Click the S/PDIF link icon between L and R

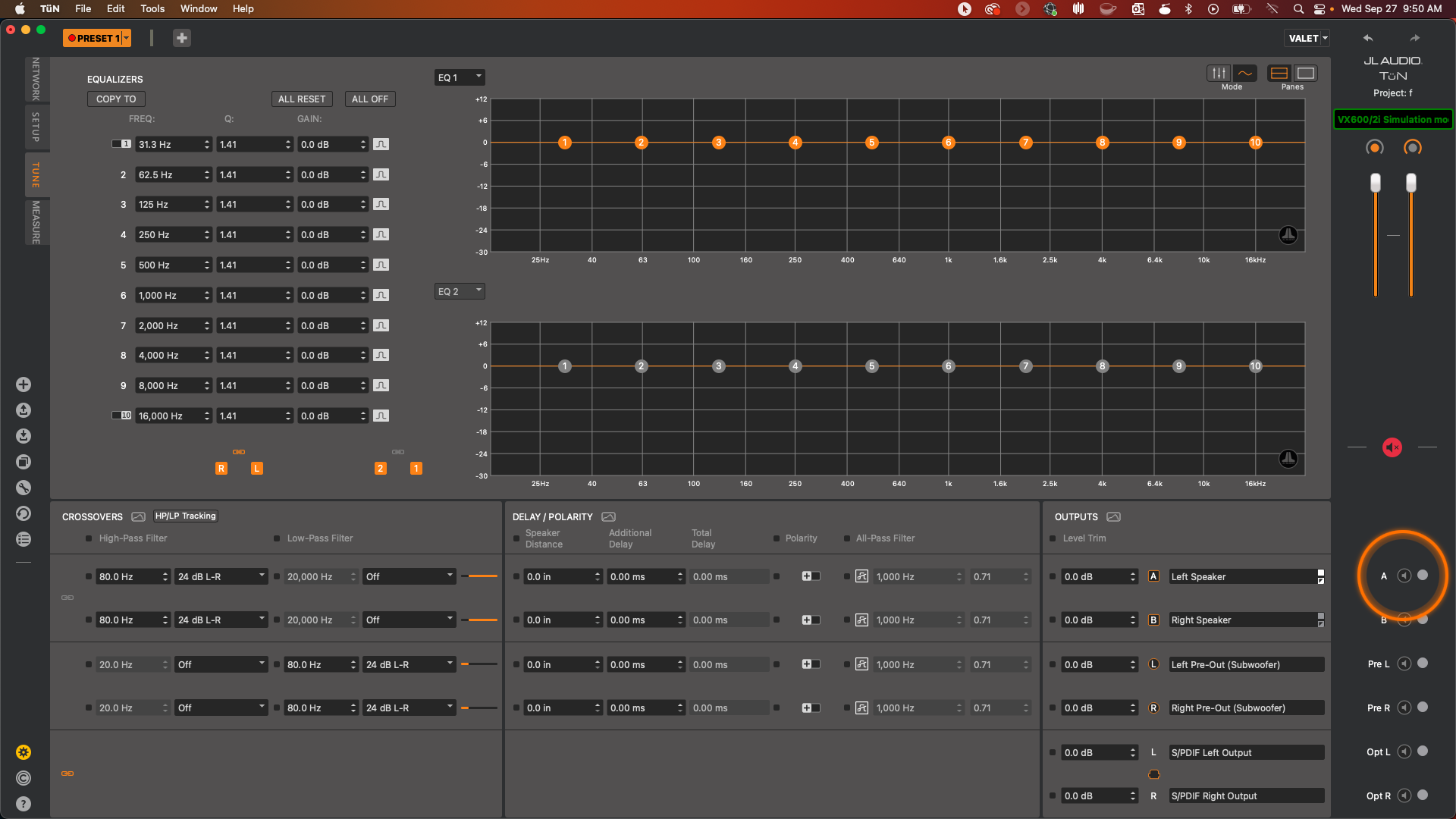(x=1153, y=774)
